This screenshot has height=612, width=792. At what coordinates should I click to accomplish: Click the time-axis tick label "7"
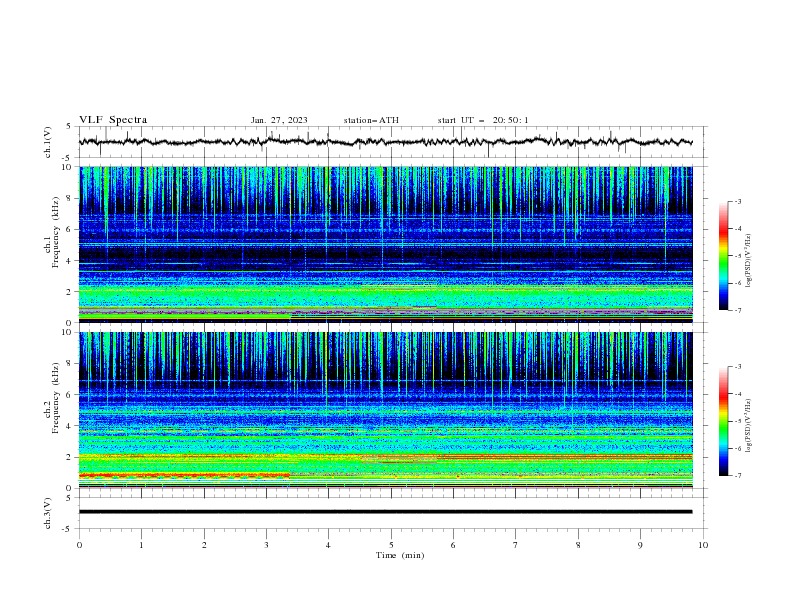pos(516,545)
